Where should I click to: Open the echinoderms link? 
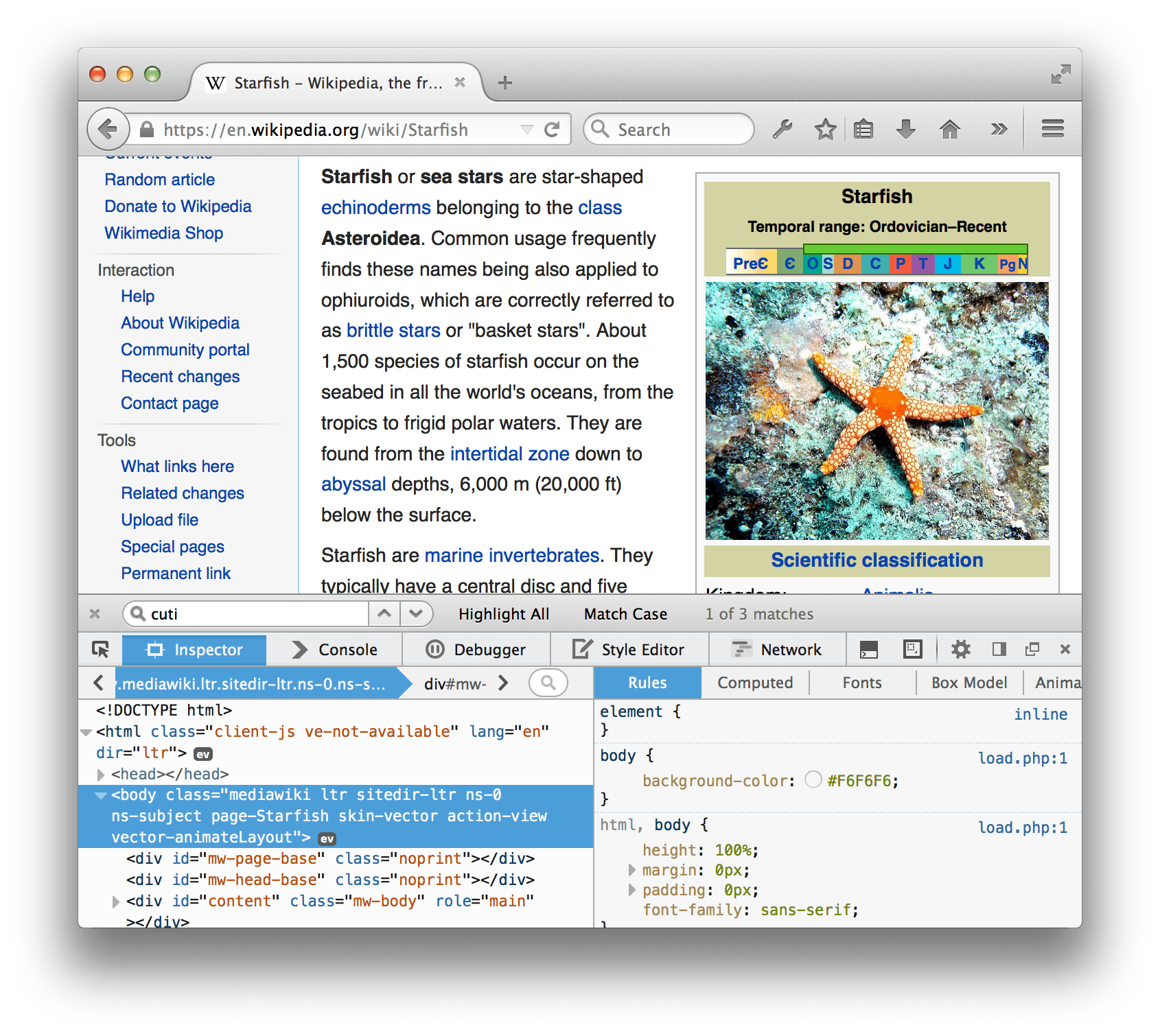tap(376, 208)
